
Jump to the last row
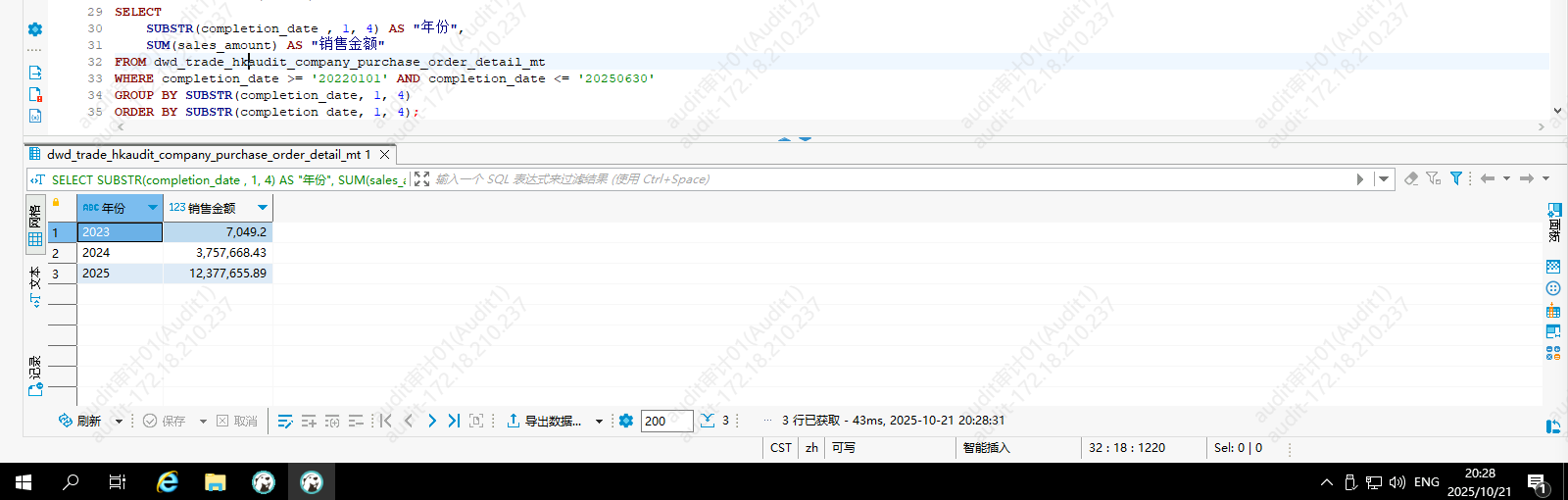(454, 421)
